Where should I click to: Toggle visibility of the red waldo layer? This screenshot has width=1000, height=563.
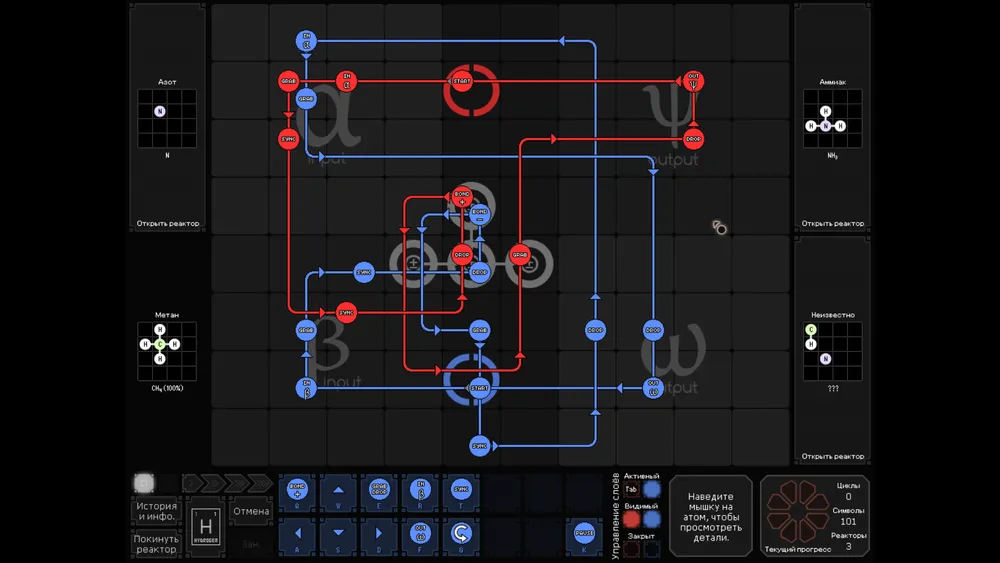coord(632,519)
